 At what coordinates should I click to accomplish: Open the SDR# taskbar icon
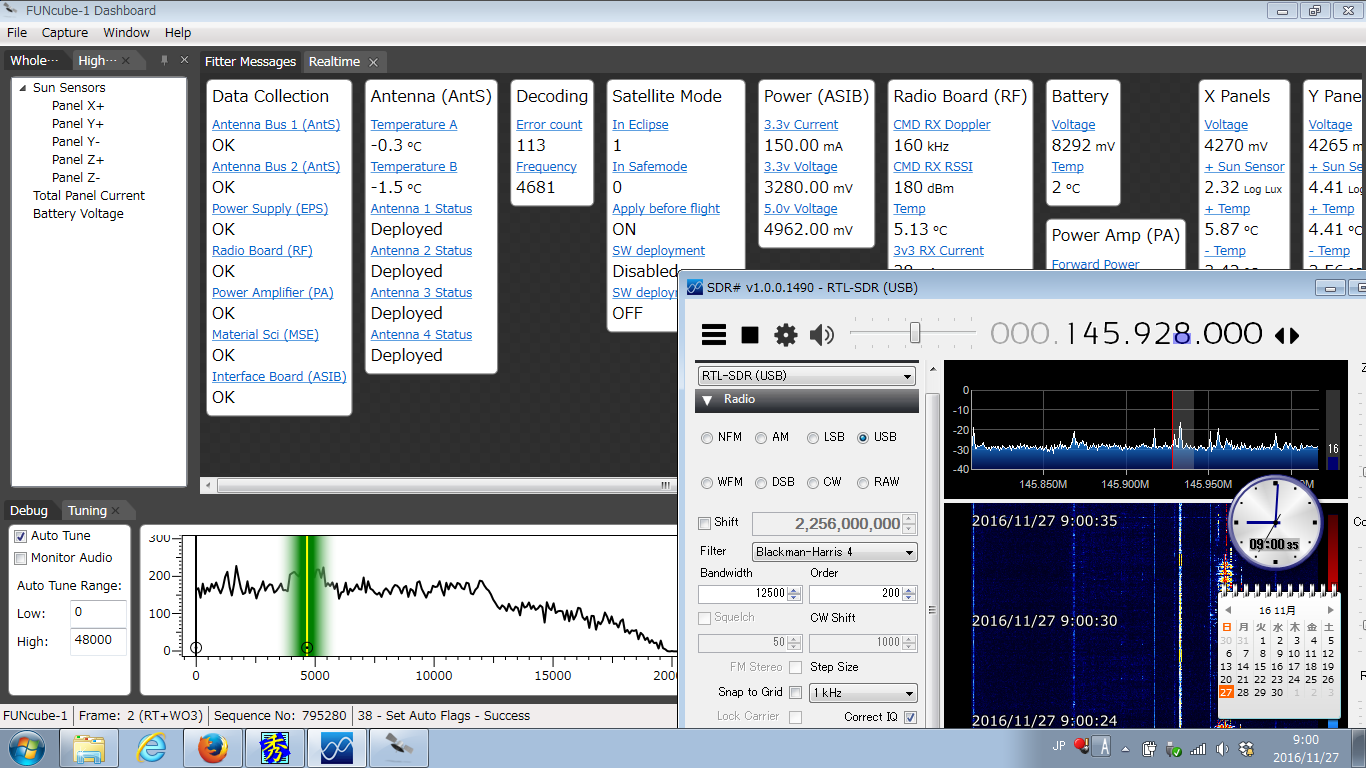pos(336,748)
